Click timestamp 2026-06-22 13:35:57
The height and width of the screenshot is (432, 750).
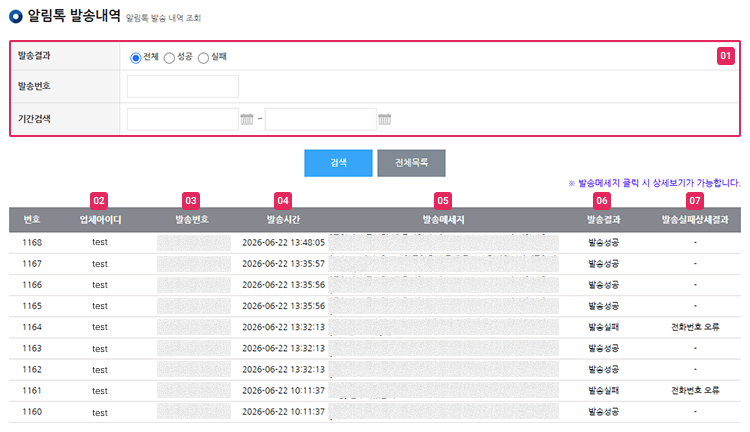(283, 264)
